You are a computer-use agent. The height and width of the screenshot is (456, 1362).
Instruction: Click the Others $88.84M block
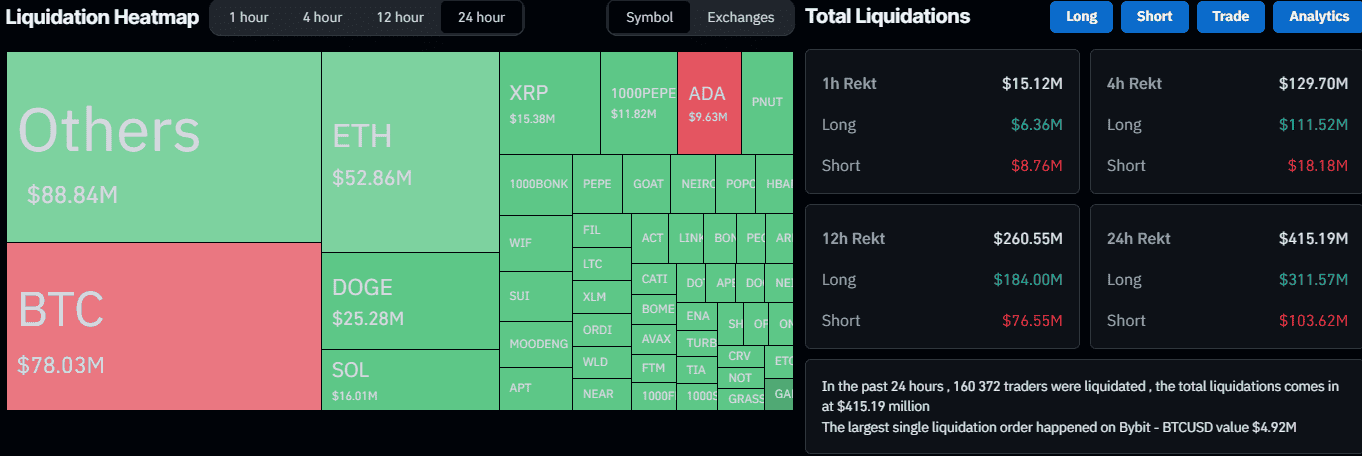point(163,147)
